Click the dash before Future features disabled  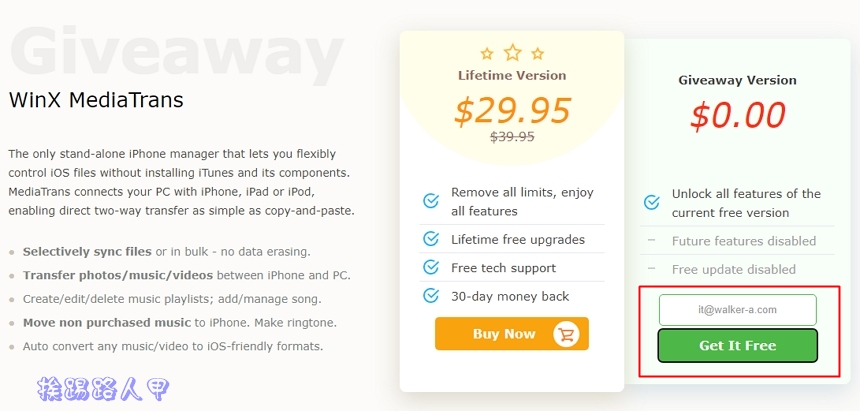[651, 241]
